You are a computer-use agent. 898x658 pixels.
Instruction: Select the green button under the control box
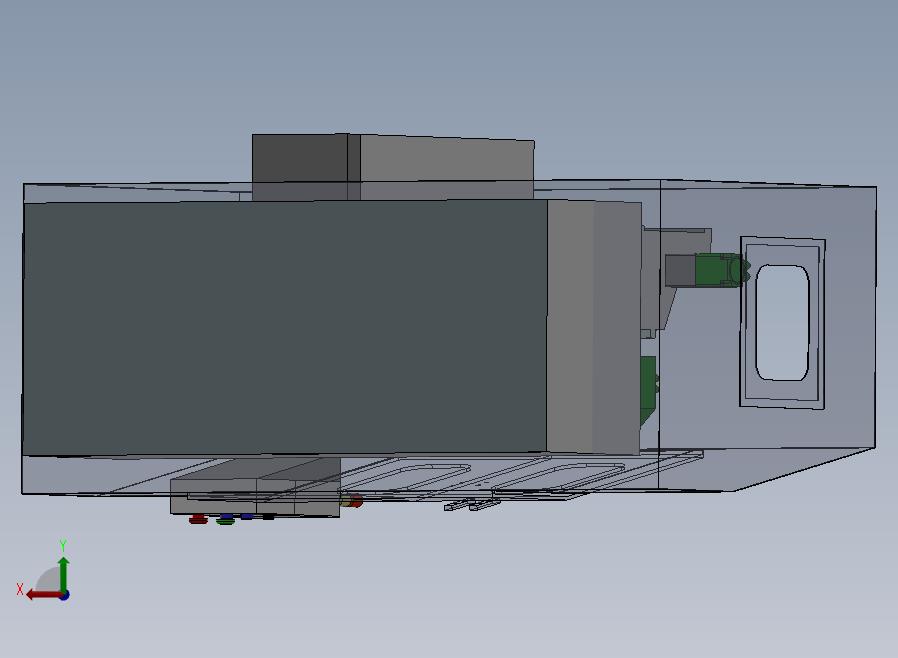224,520
